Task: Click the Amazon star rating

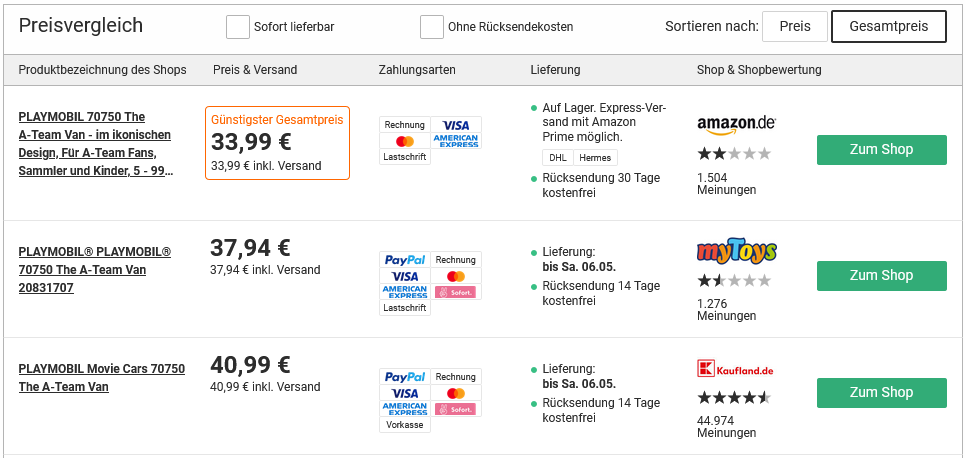Action: pos(734,153)
